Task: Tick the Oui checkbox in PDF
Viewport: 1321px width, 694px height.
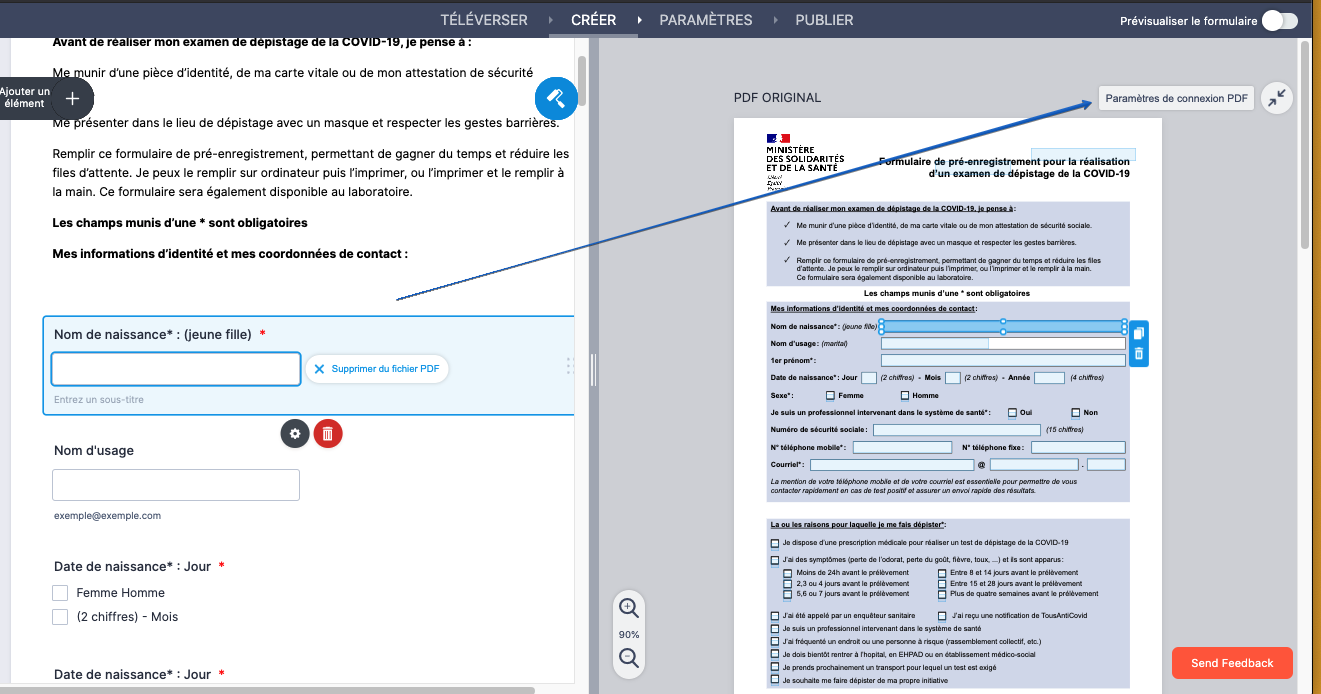Action: click(1012, 412)
